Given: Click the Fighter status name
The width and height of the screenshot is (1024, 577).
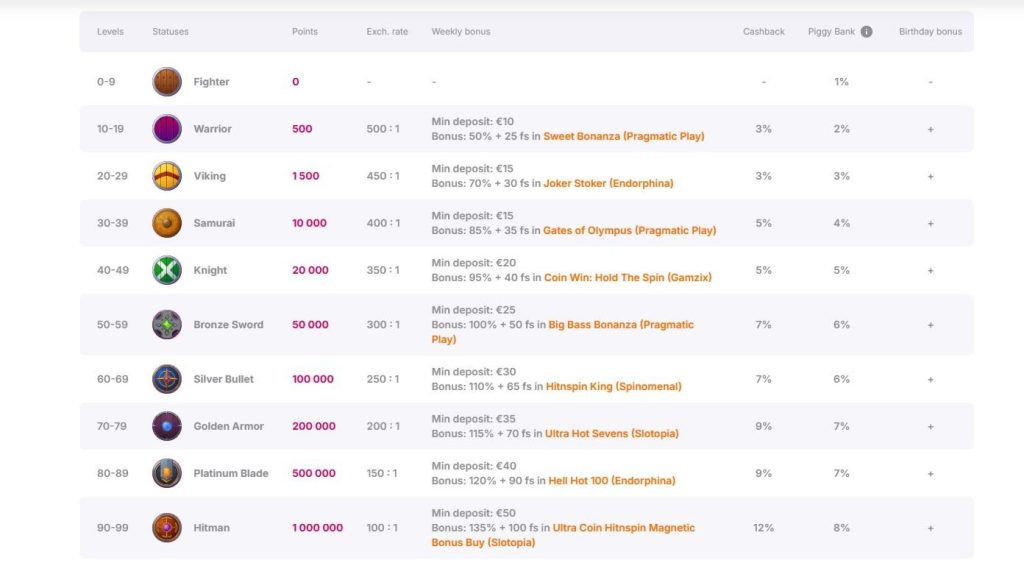Looking at the screenshot, I should [211, 82].
